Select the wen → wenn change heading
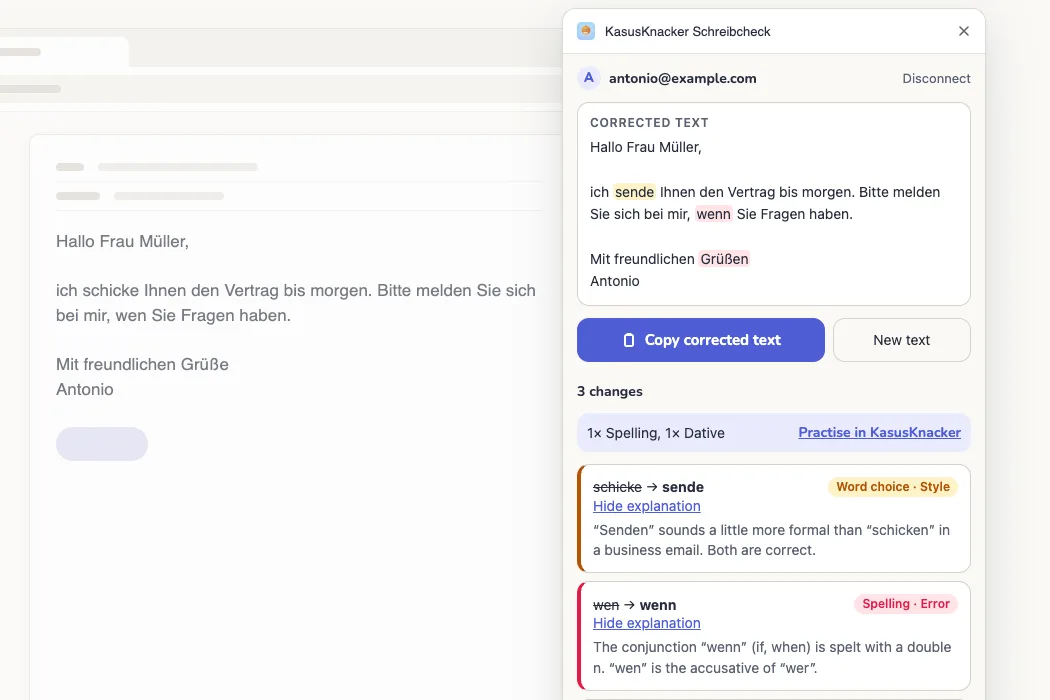Image resolution: width=1050 pixels, height=700 pixels. (x=634, y=605)
